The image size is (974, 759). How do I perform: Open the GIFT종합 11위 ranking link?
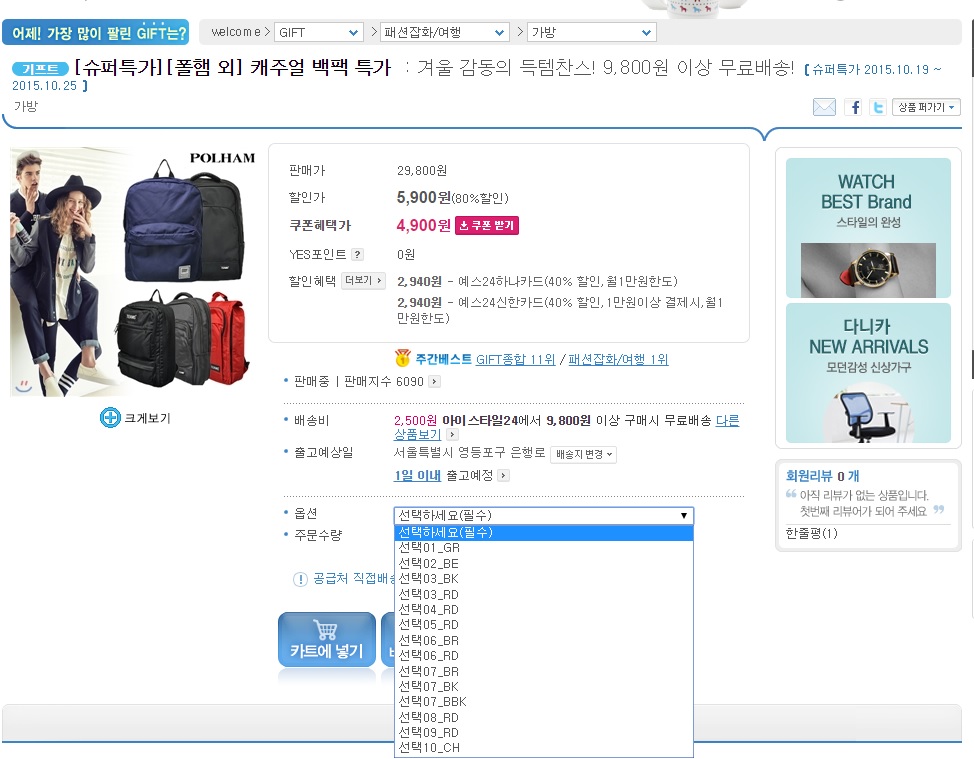[x=515, y=359]
